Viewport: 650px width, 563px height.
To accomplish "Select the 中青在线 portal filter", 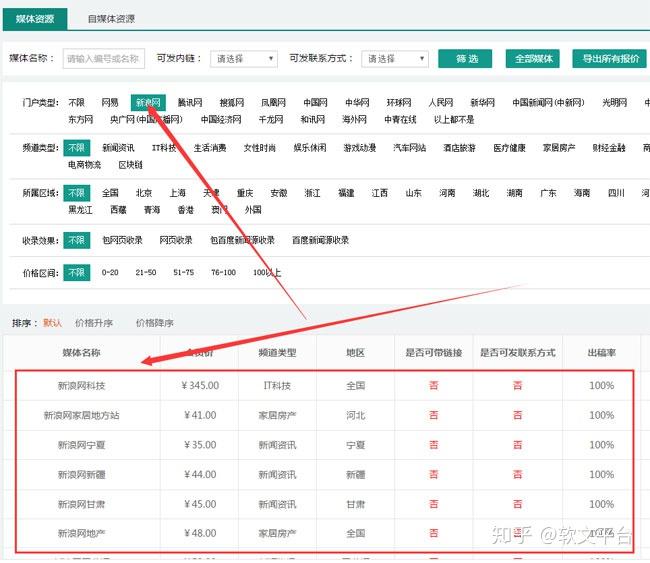I will pyautogui.click(x=400, y=119).
